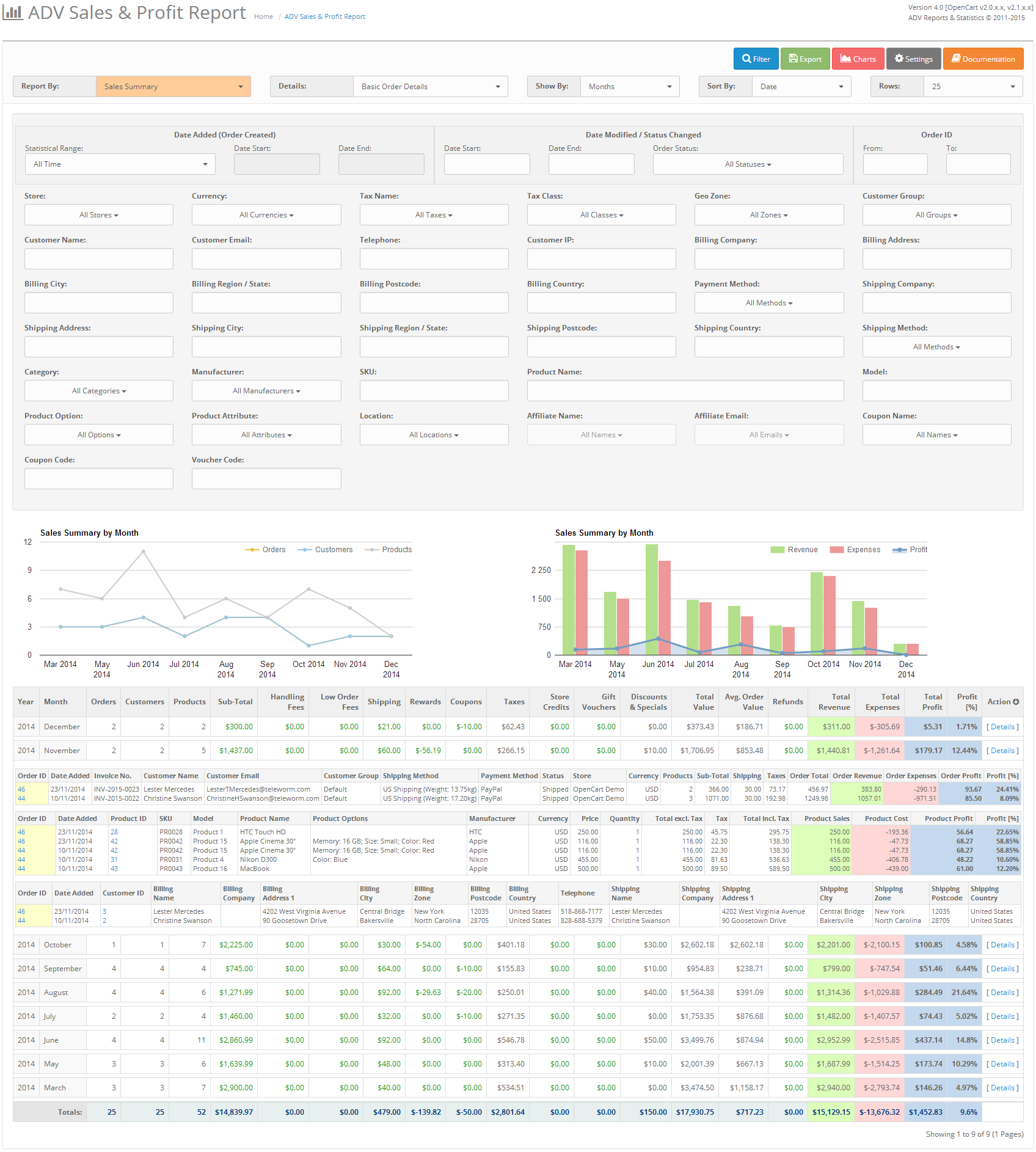Click the Order ID To field
The width and height of the screenshot is (1036, 1152).
(x=978, y=164)
